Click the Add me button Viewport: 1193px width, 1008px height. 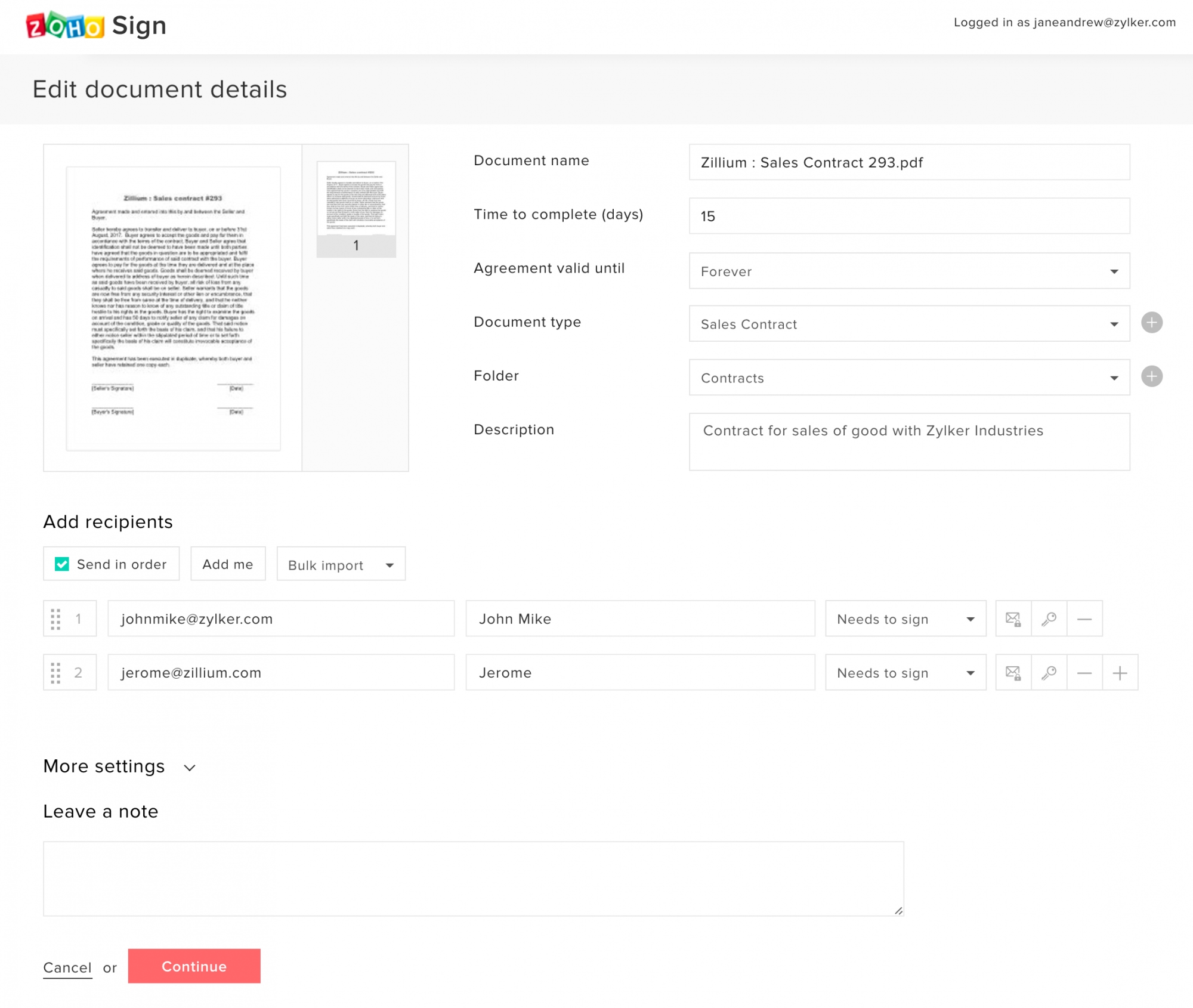[227, 564]
